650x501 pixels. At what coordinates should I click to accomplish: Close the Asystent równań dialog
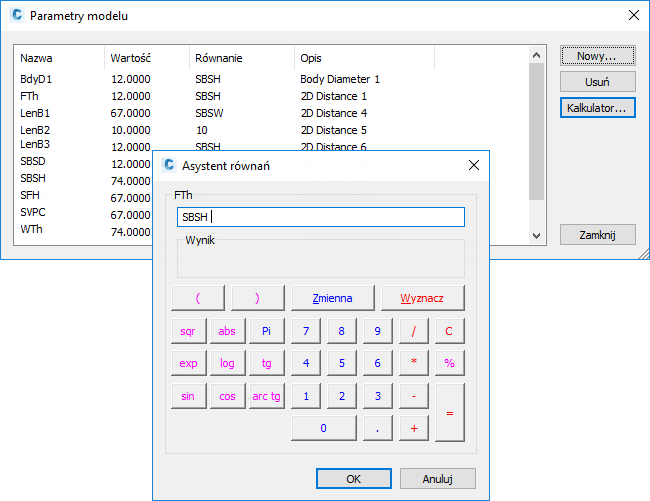click(x=473, y=165)
